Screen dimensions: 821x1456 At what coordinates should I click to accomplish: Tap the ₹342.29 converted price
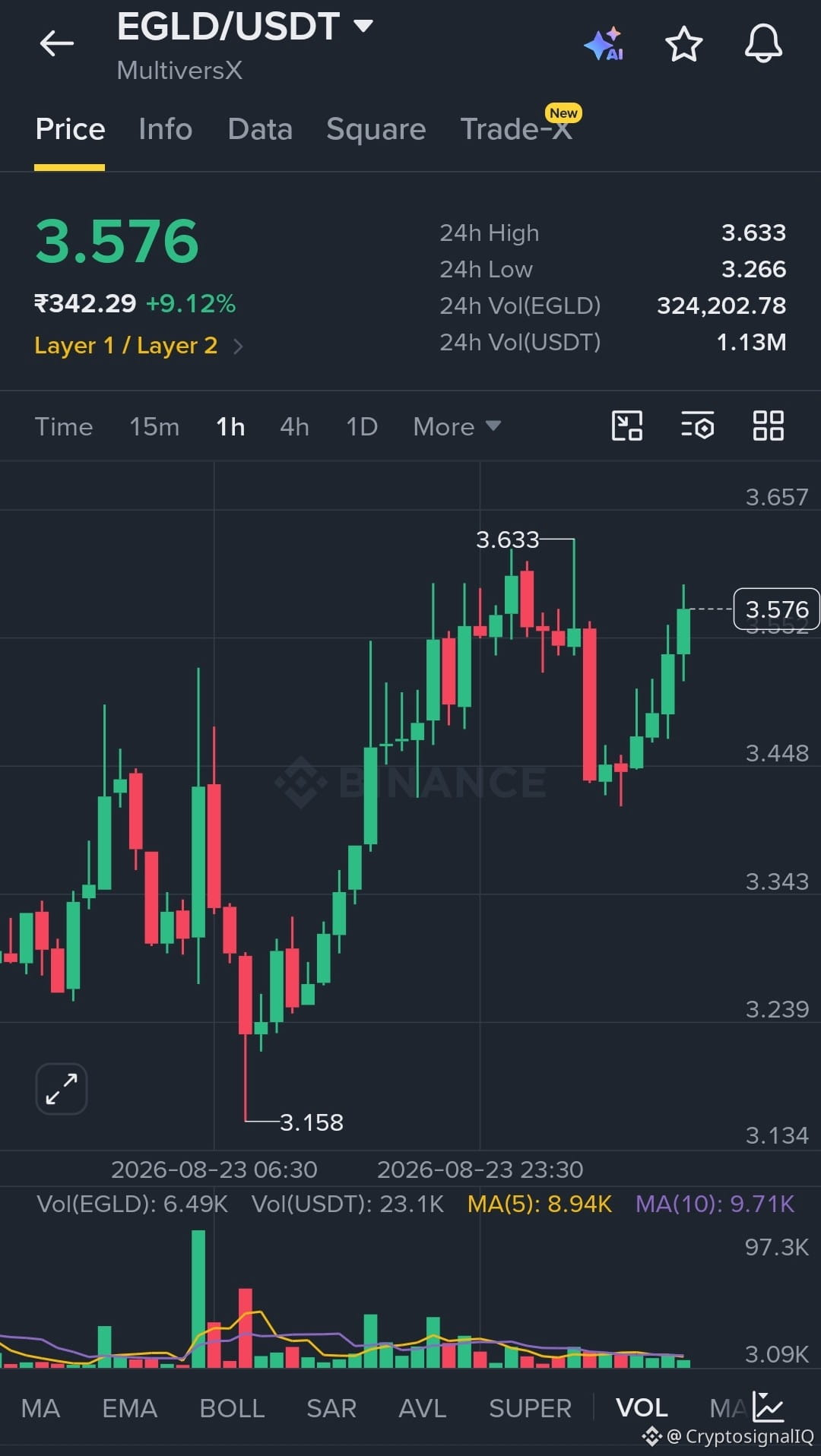85,304
